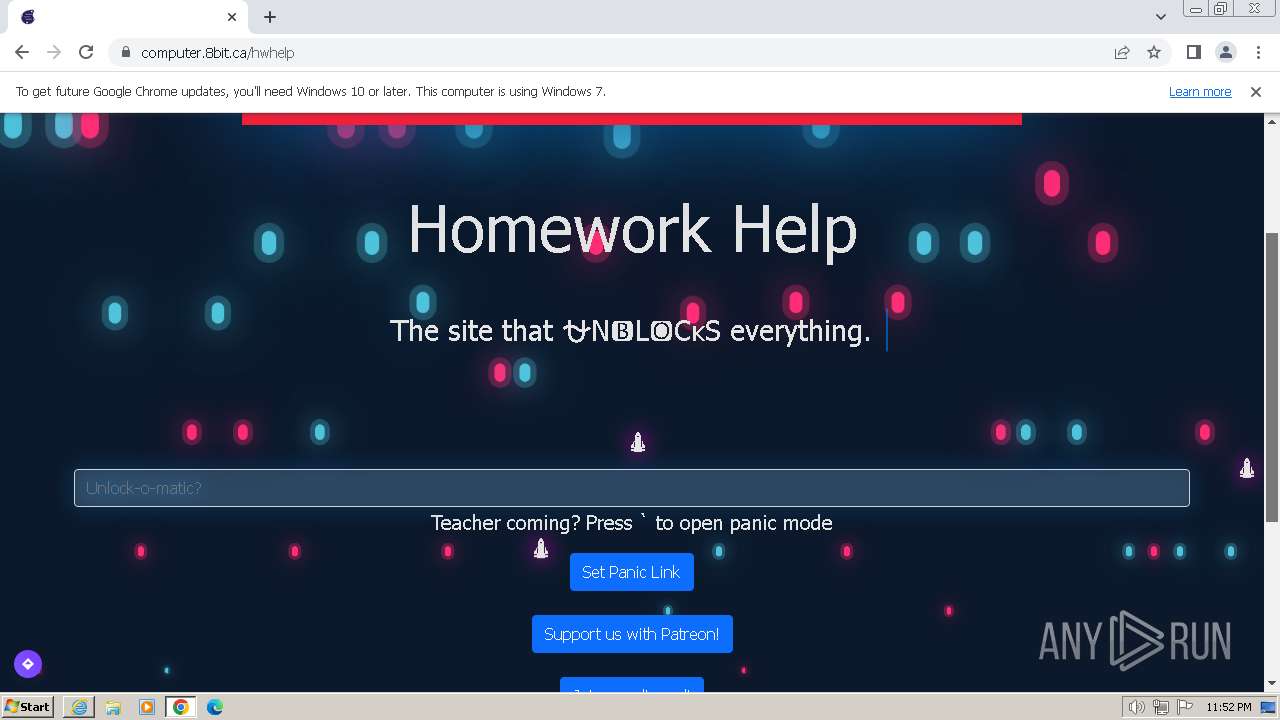Open the Windows Start menu
1280x720 pixels.
tap(27, 706)
